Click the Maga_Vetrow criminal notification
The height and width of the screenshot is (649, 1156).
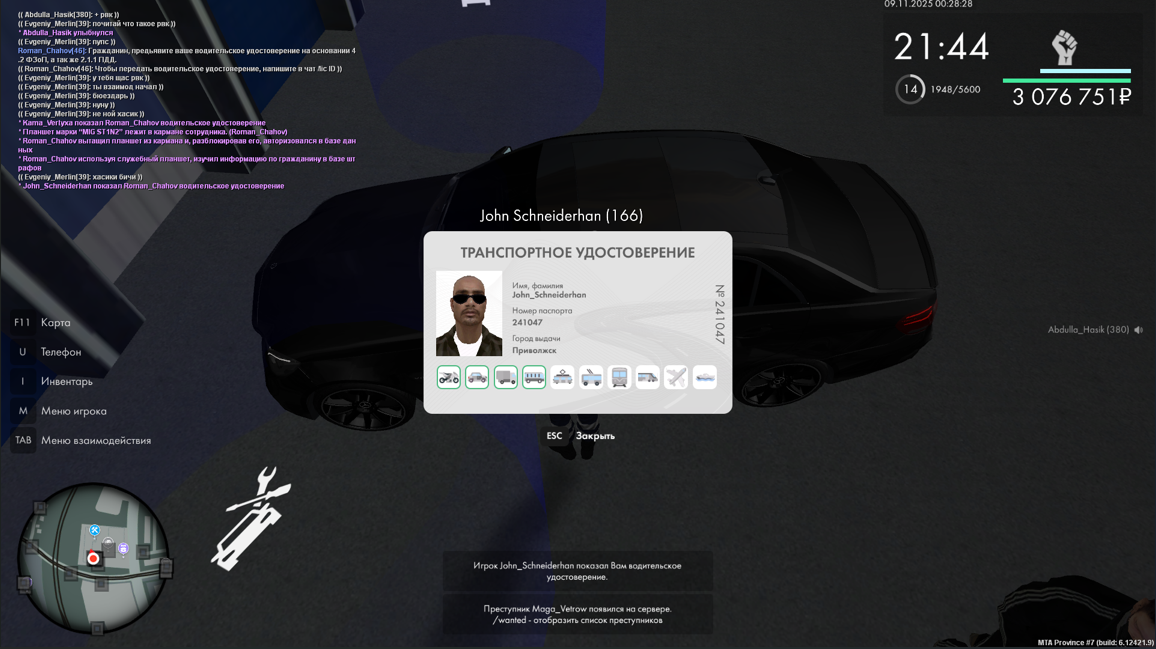click(x=577, y=614)
